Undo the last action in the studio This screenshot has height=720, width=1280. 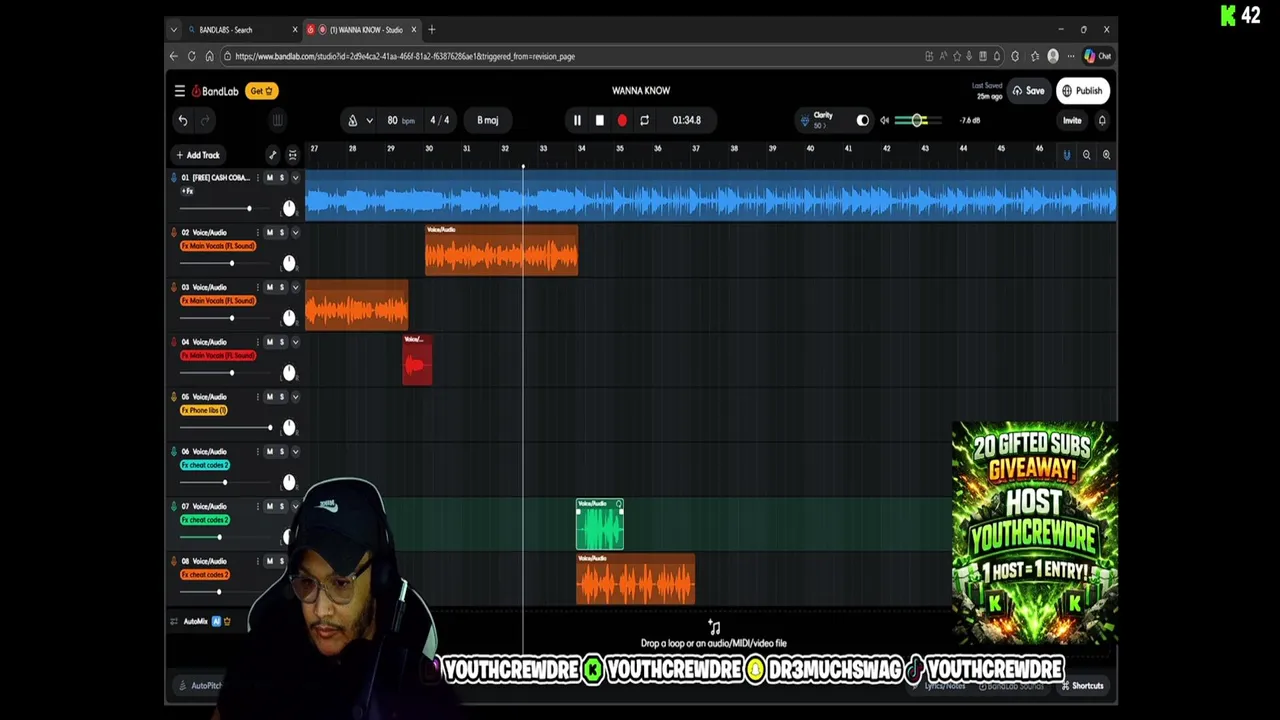pos(183,120)
